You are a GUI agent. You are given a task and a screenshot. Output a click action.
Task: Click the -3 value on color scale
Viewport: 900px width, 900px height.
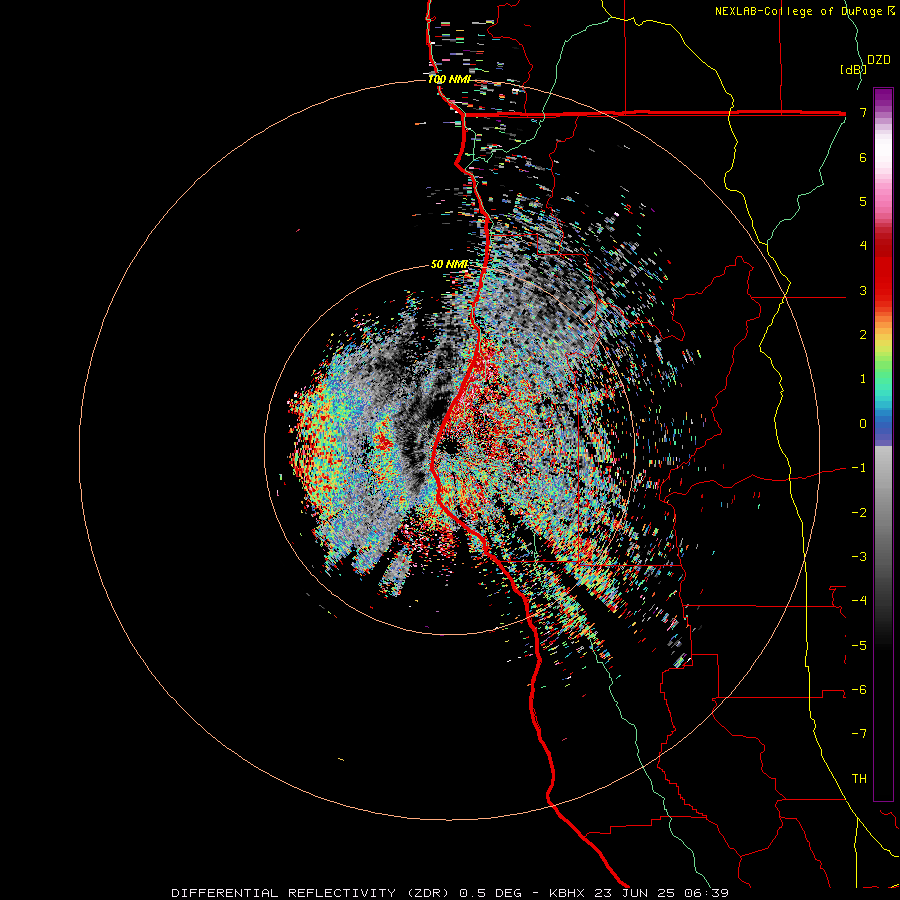click(x=859, y=557)
